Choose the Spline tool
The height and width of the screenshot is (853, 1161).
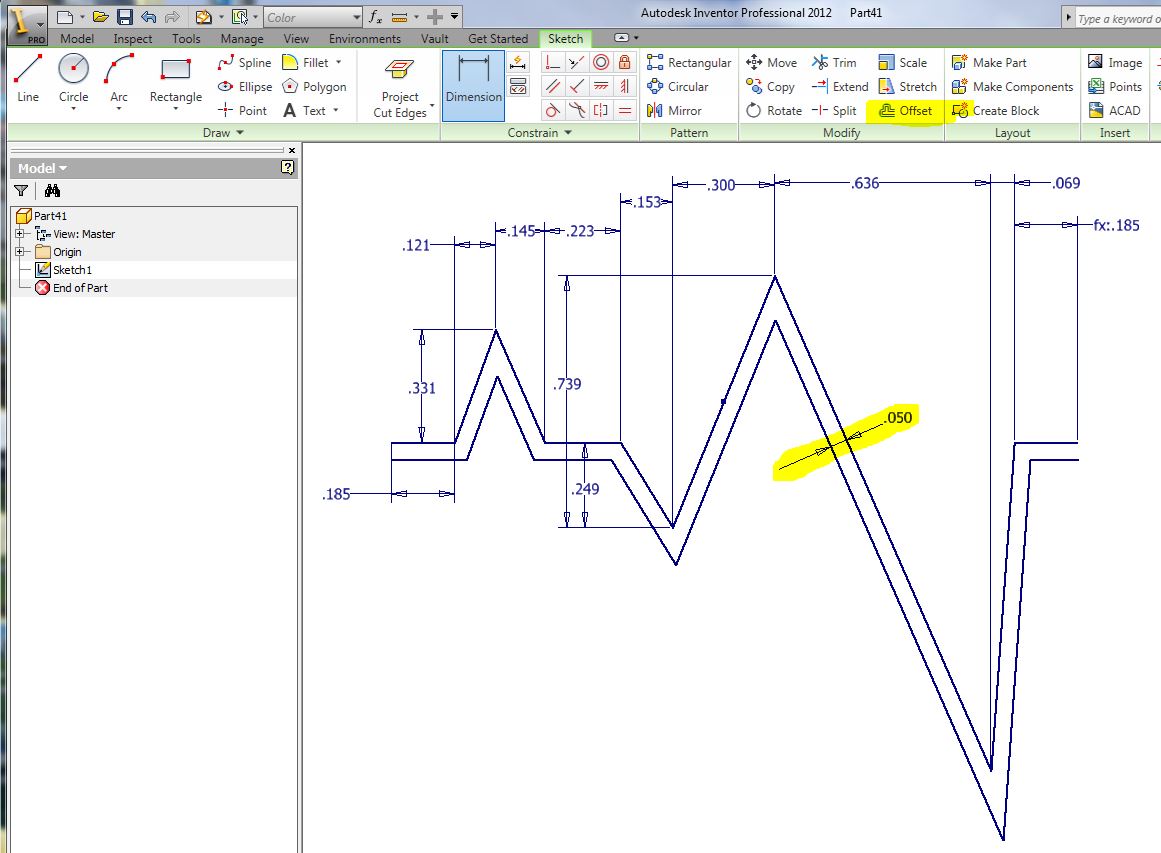(x=244, y=63)
